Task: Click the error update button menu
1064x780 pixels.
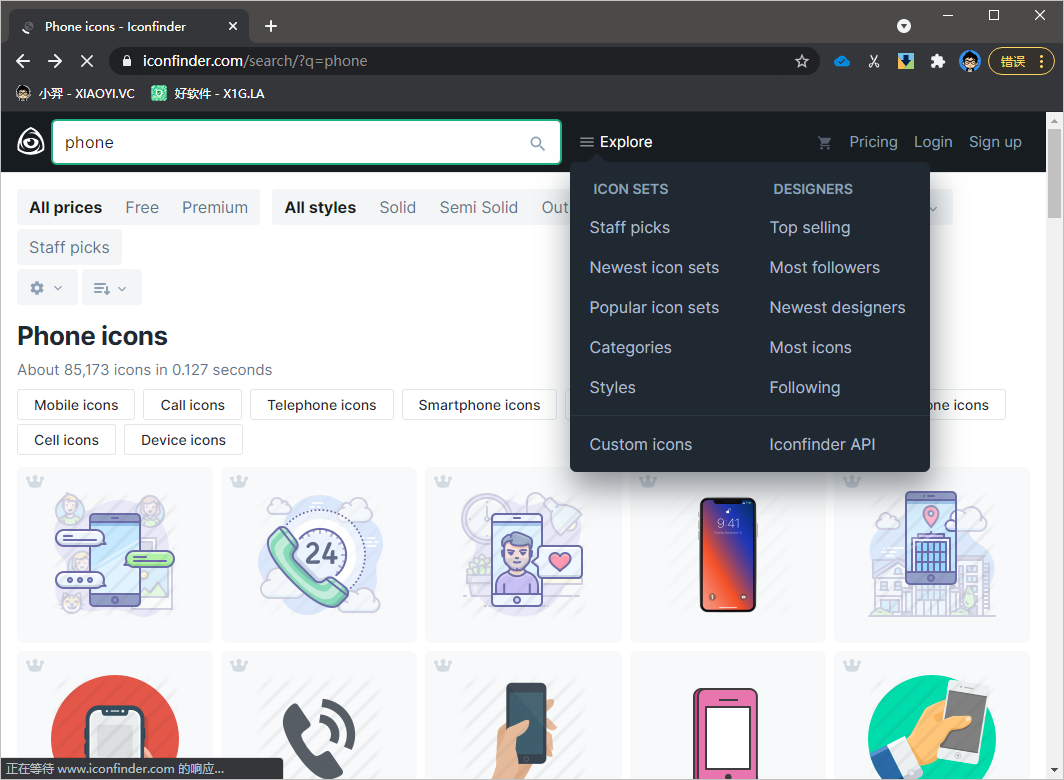Action: (1021, 61)
